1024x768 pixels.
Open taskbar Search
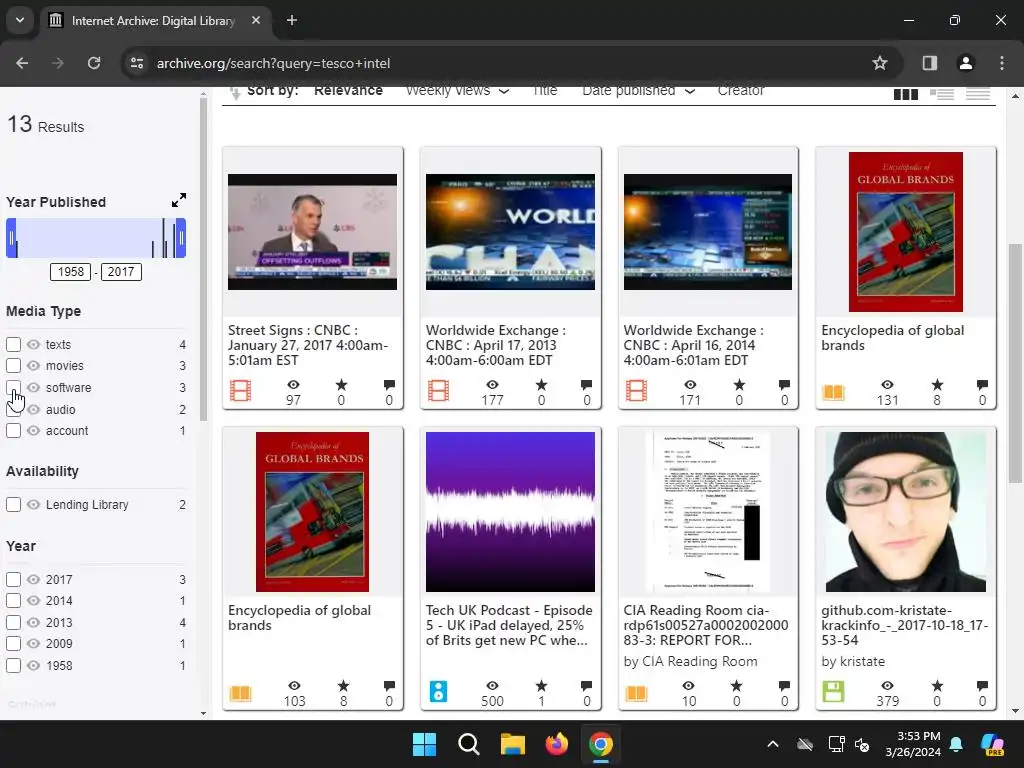click(468, 744)
